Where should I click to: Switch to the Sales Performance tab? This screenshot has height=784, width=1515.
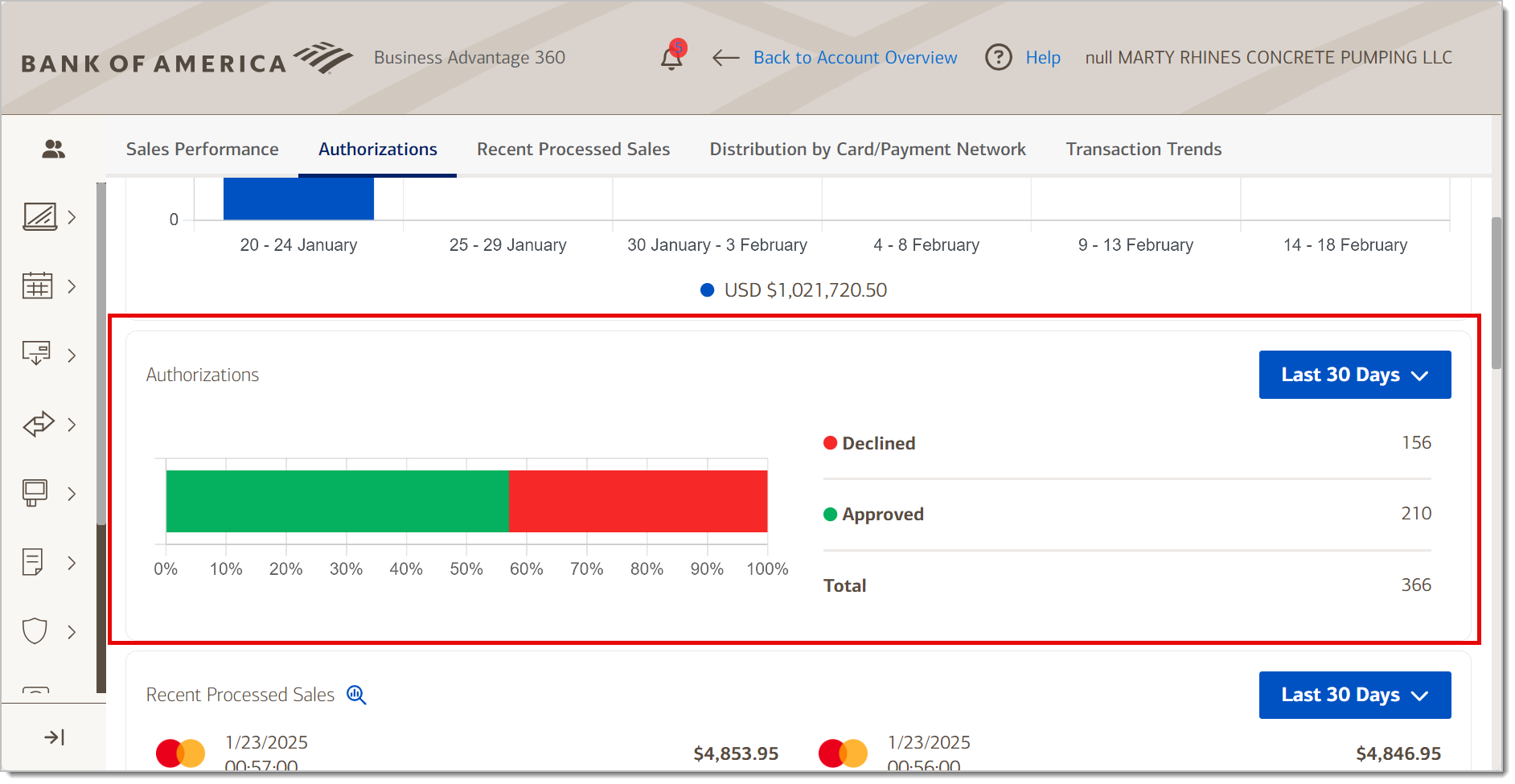(202, 149)
